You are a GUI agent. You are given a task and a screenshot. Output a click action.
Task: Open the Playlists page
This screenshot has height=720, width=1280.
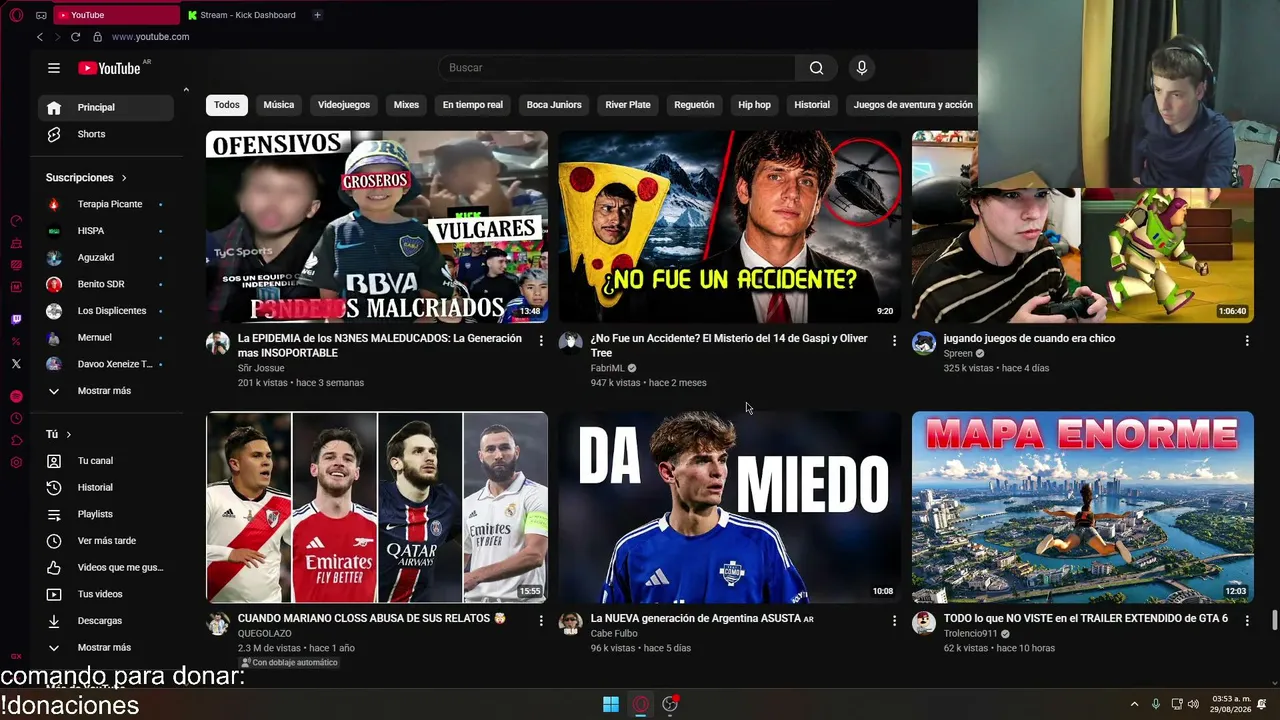[106, 514]
